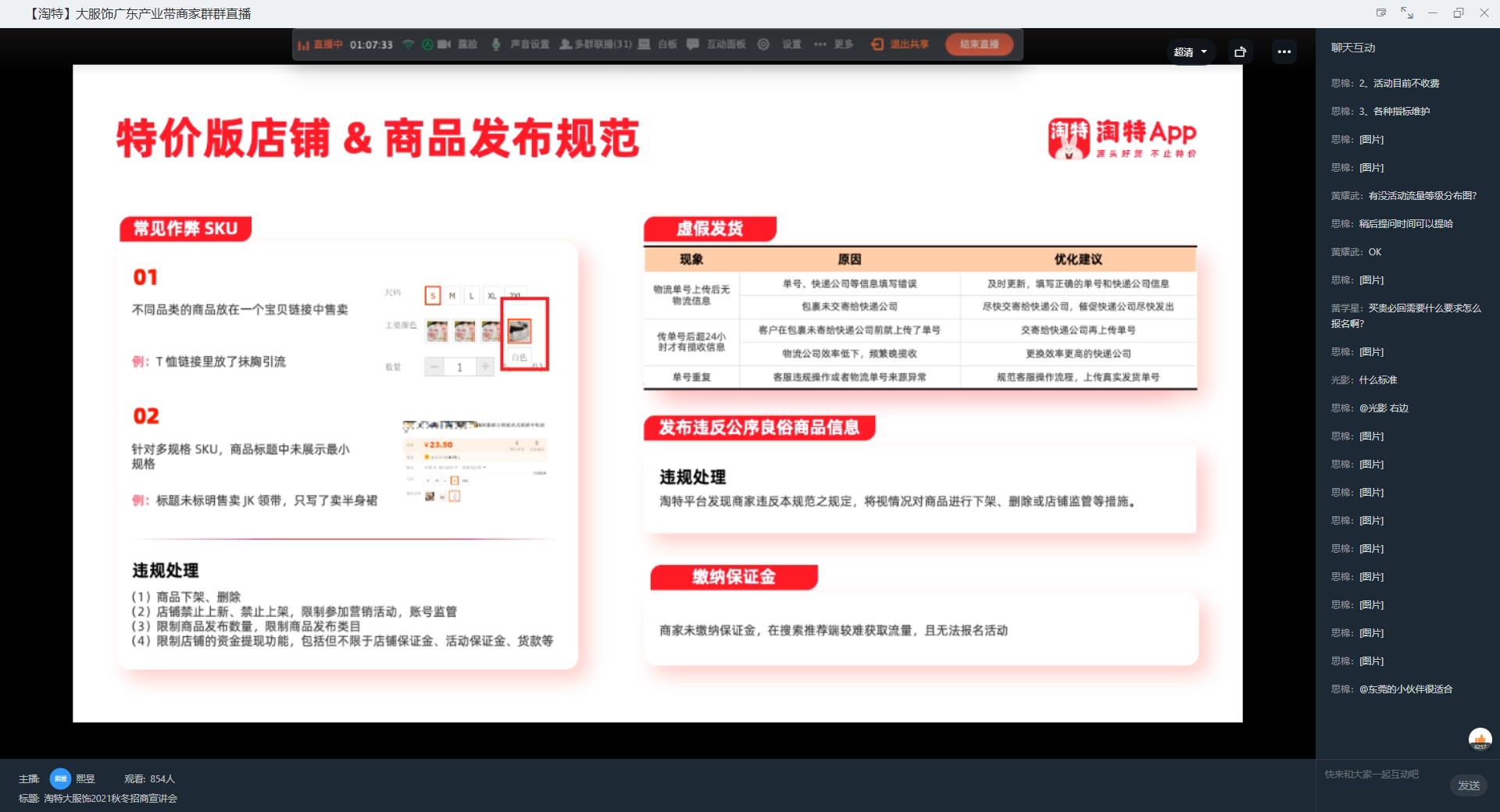Open the three-dot overflow menu button
1500x812 pixels.
click(1284, 52)
